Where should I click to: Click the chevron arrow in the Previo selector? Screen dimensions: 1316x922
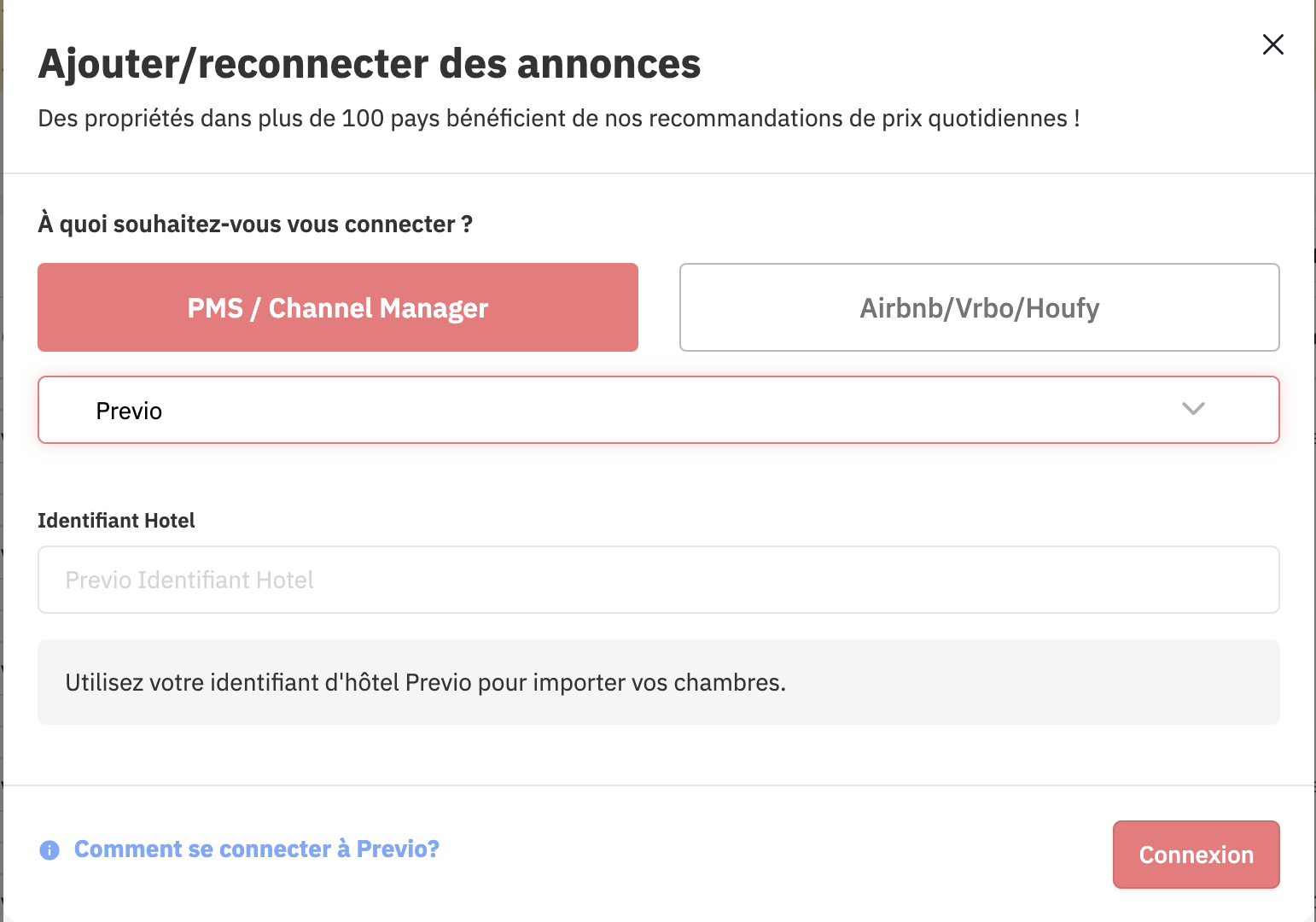[x=1193, y=409]
